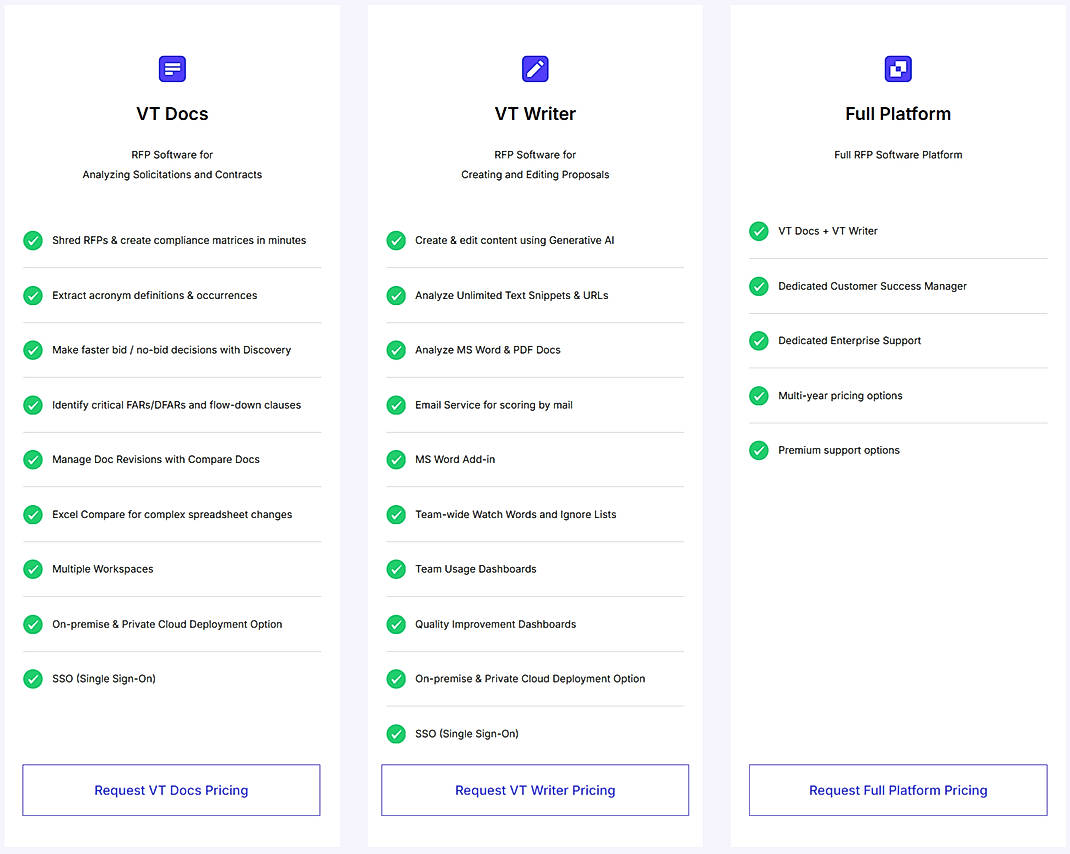Click the VT Writer pencil icon
This screenshot has width=1070, height=854.
[x=535, y=68]
